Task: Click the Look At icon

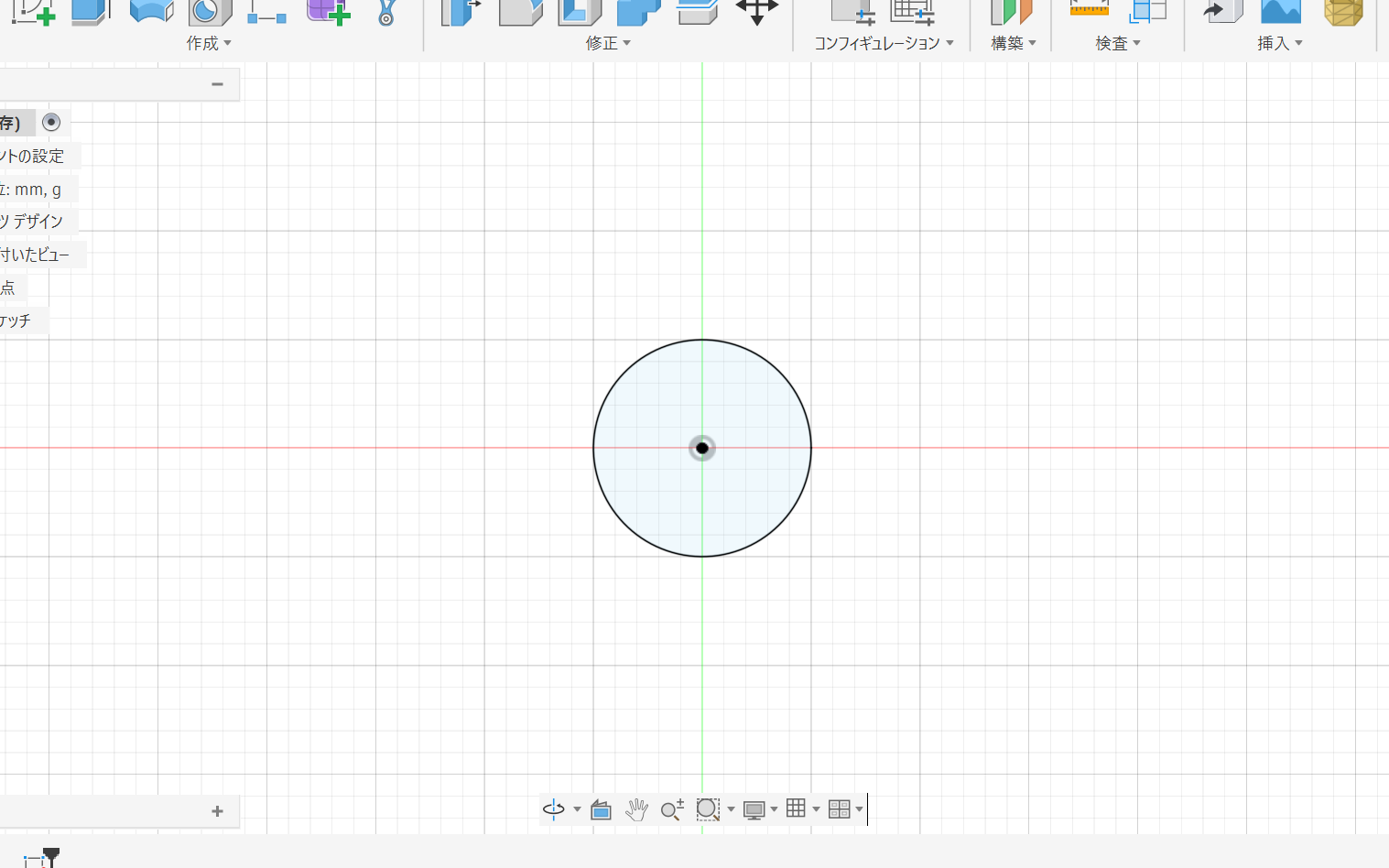Action: click(601, 809)
